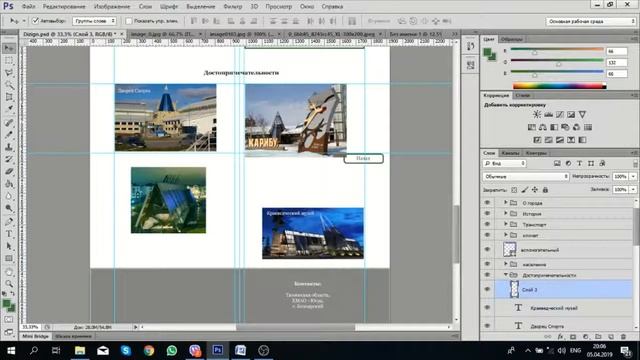This screenshot has height=360, width=640.
Task: Delete layer with trash icon
Action: [623, 337]
